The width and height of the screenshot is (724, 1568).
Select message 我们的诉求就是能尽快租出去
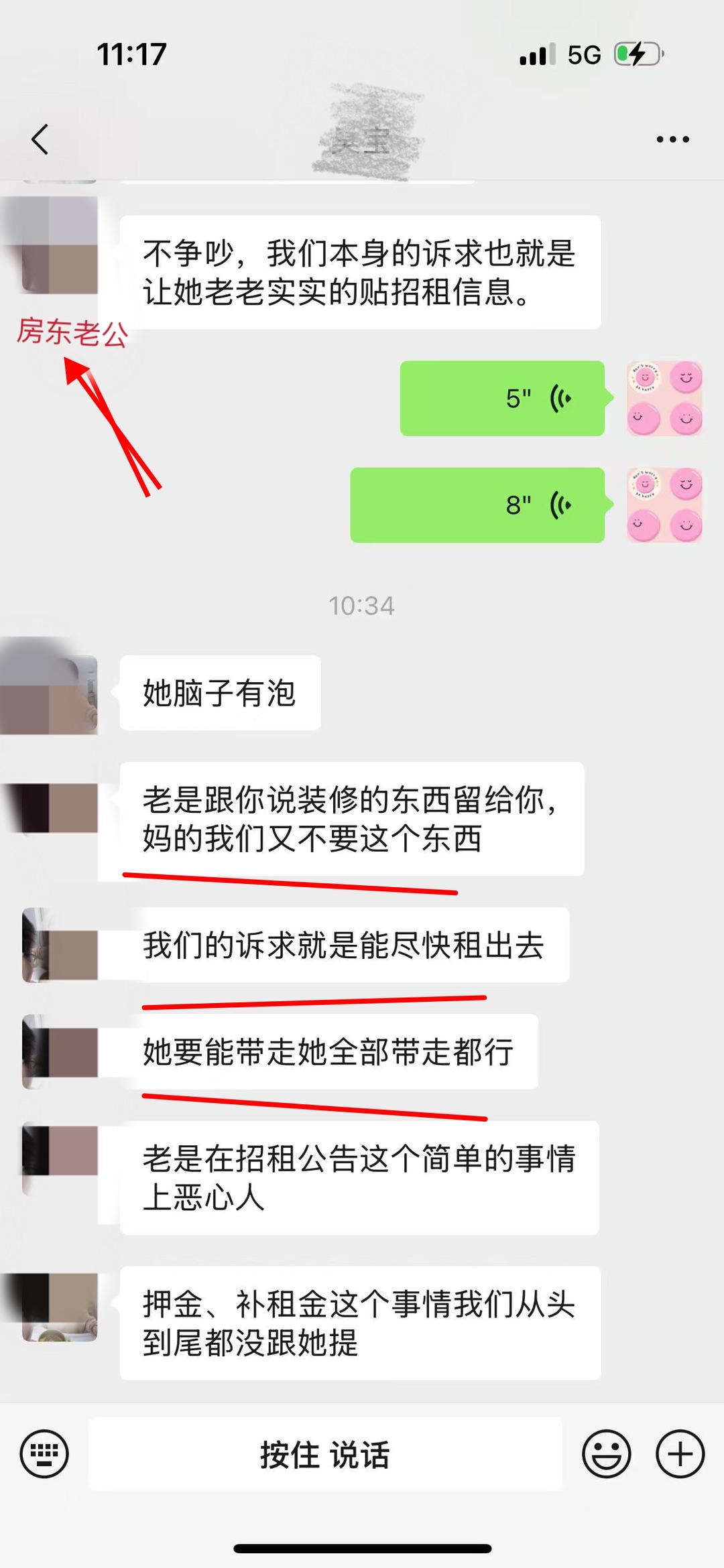(x=345, y=945)
